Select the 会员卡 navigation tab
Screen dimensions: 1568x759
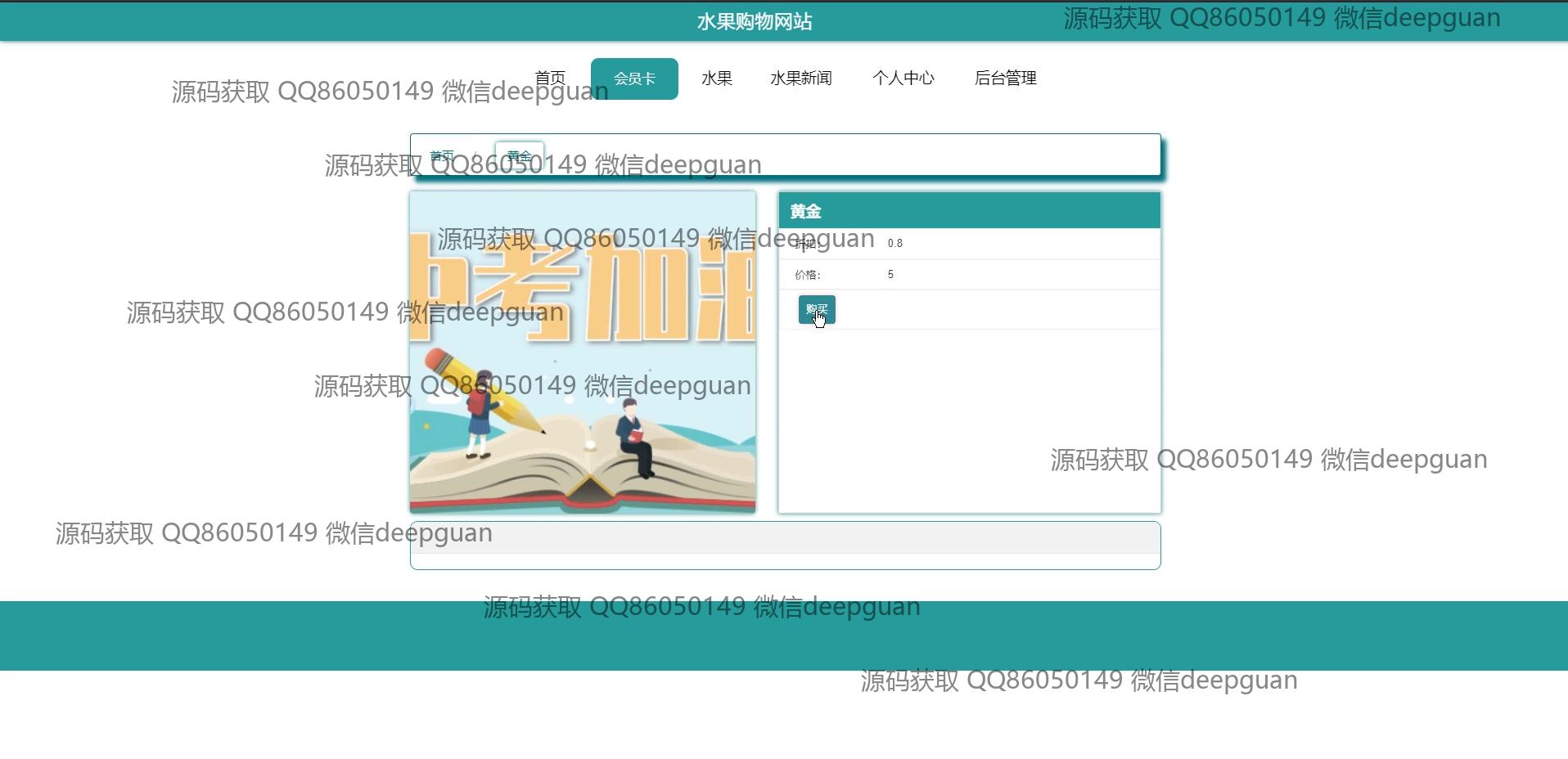pos(634,79)
